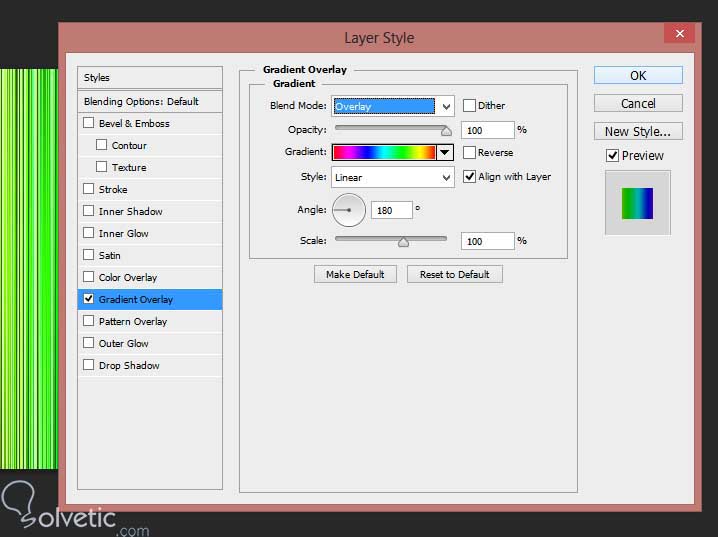Click the New Style... button
The height and width of the screenshot is (537, 718).
(638, 131)
